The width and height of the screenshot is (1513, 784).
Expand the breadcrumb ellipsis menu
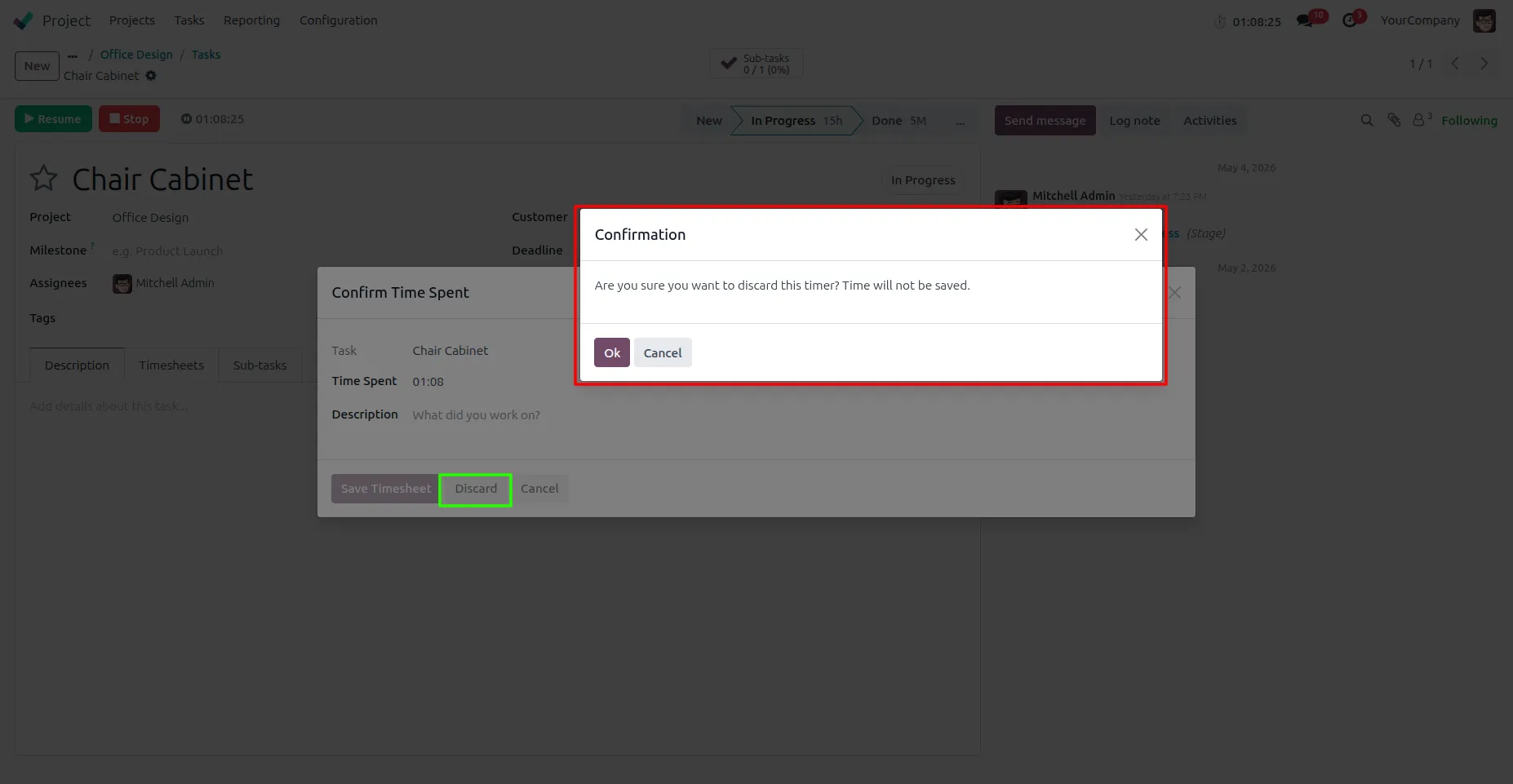pyautogui.click(x=73, y=55)
